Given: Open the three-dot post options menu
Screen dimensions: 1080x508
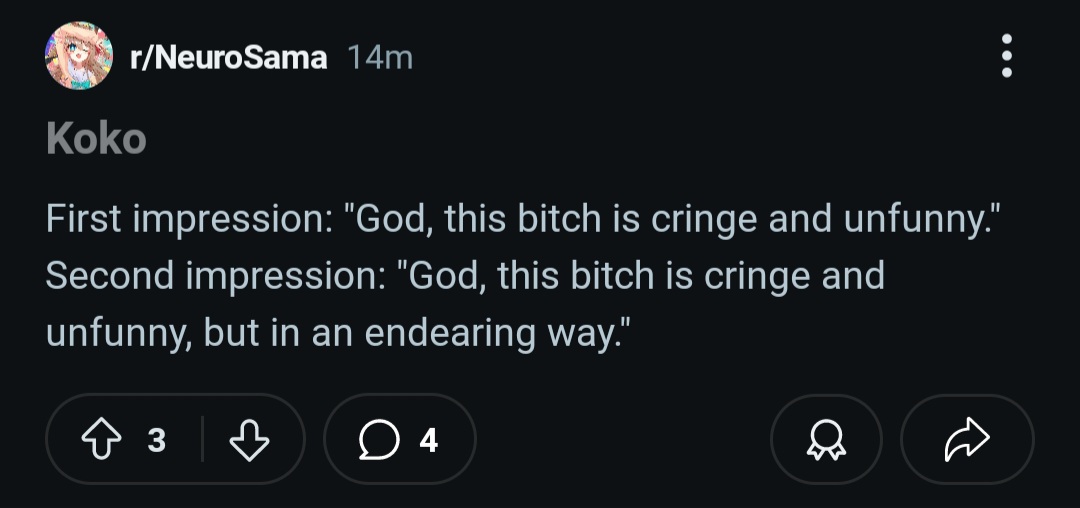Looking at the screenshot, I should point(1006,56).
